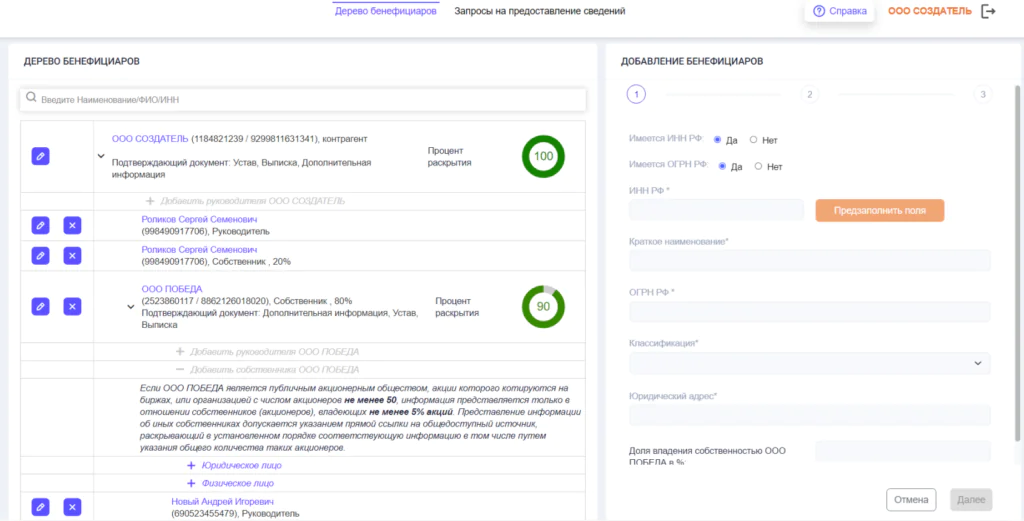Image resolution: width=1024 pixels, height=521 pixels.
Task: Open the Классификация dropdown
Action: click(809, 363)
